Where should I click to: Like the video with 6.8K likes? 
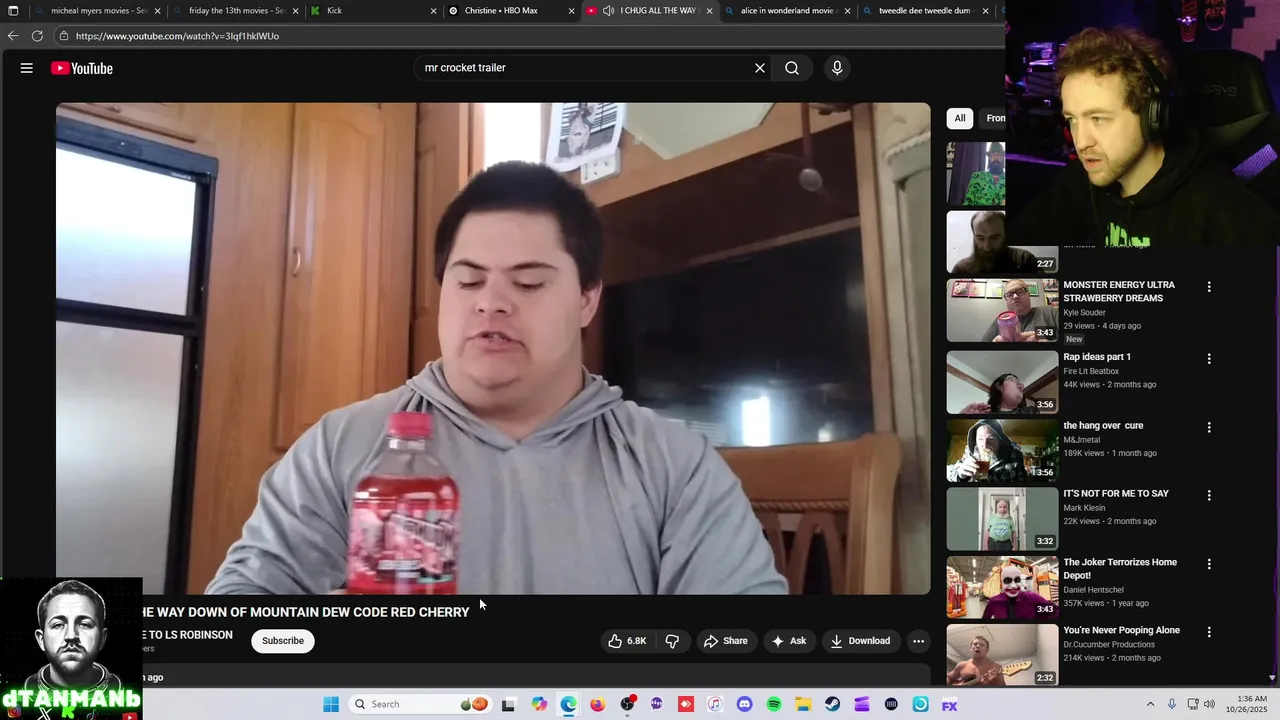pyautogui.click(x=627, y=641)
